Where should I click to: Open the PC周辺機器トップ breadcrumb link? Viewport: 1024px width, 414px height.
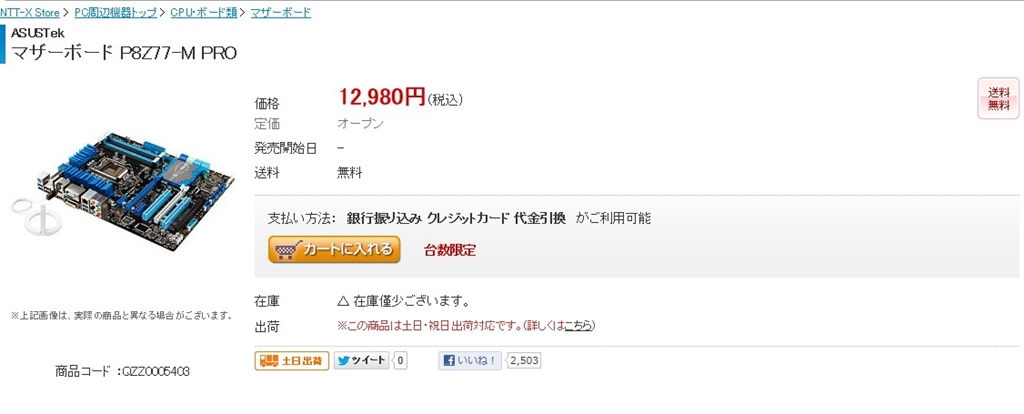(x=116, y=12)
